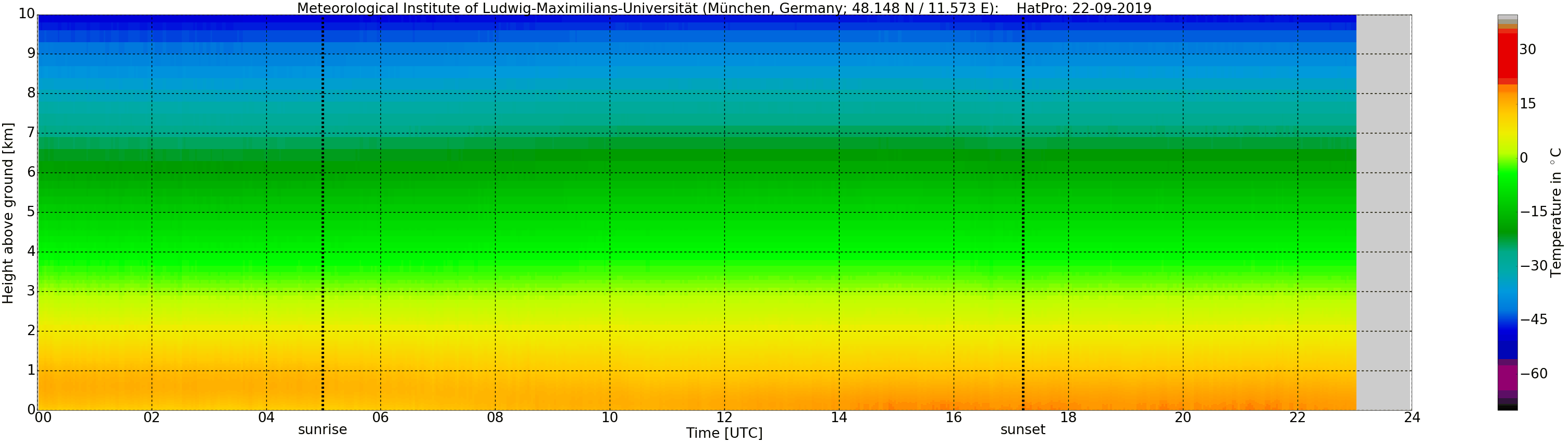Click the gray no-data area after 23 UTC

pos(1384,213)
